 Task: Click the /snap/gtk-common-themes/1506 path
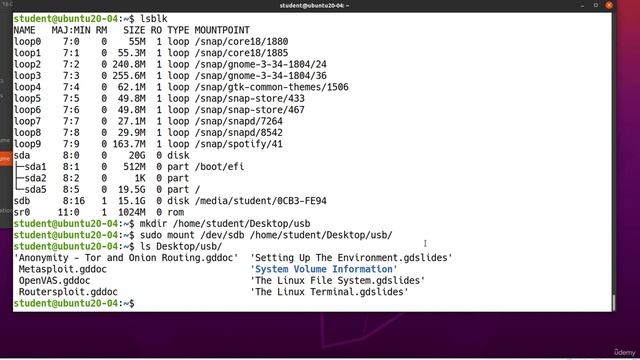pos(271,87)
